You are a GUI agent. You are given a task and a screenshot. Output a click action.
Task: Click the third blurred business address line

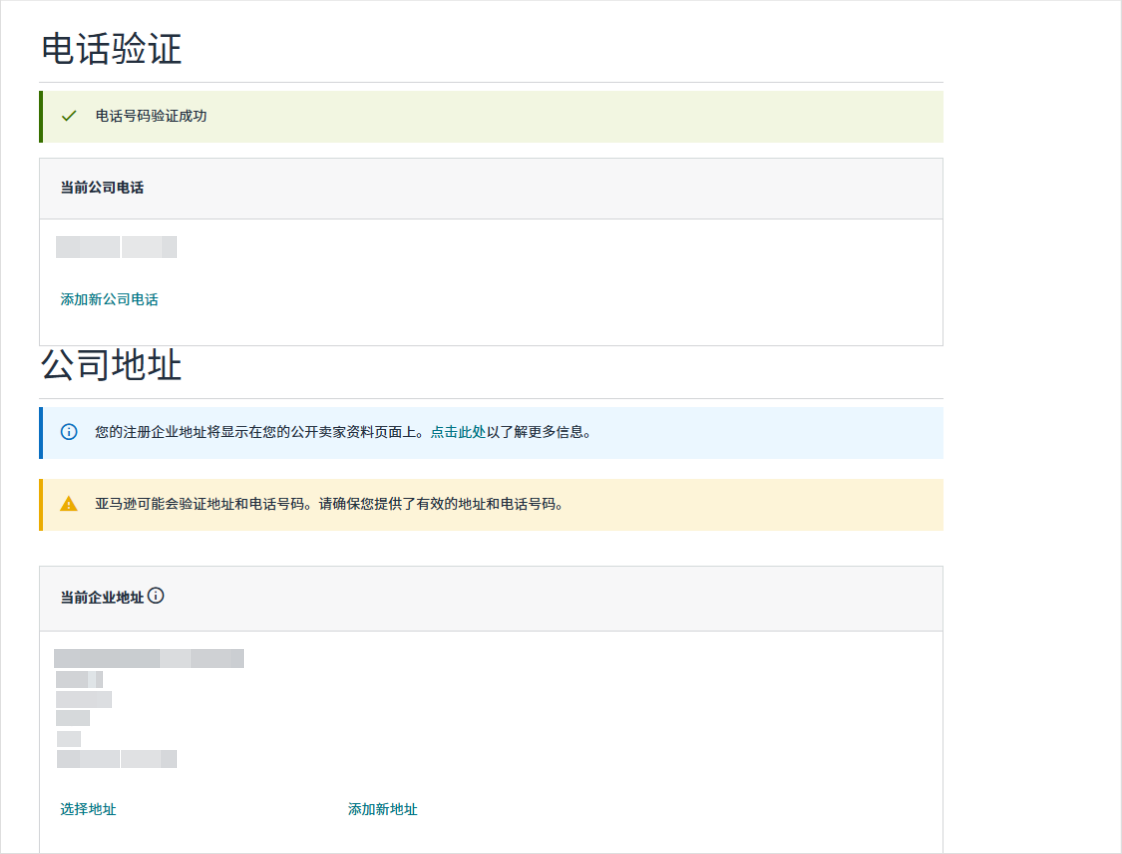coord(84,699)
